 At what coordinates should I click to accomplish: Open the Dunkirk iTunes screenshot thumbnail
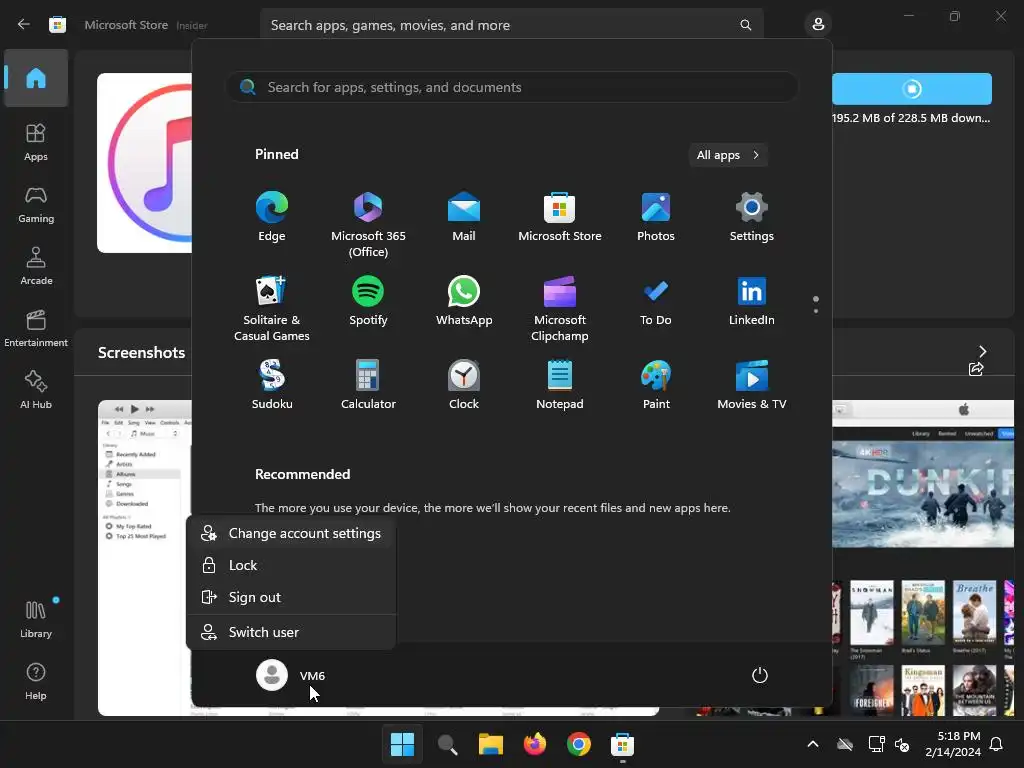(923, 474)
